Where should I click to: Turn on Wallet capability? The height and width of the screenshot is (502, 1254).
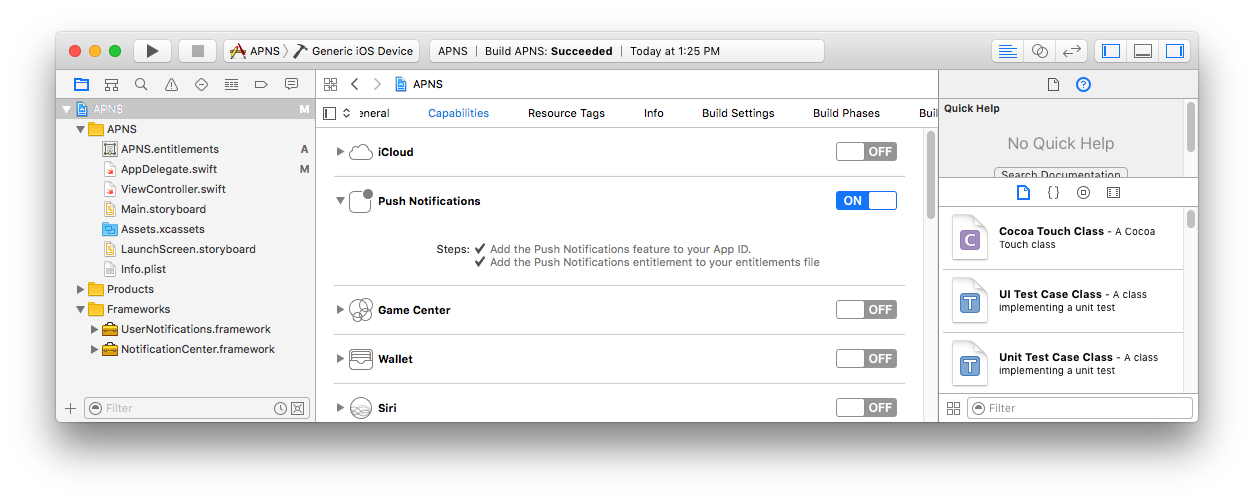[866, 359]
